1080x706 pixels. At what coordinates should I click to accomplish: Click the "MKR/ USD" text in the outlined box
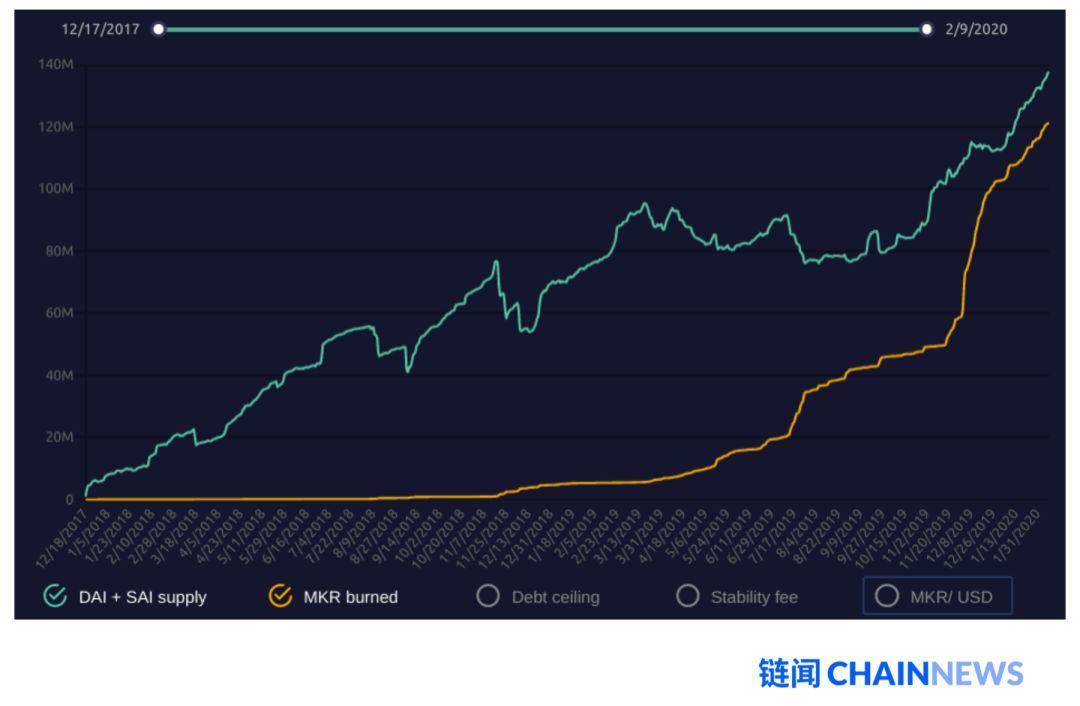949,597
